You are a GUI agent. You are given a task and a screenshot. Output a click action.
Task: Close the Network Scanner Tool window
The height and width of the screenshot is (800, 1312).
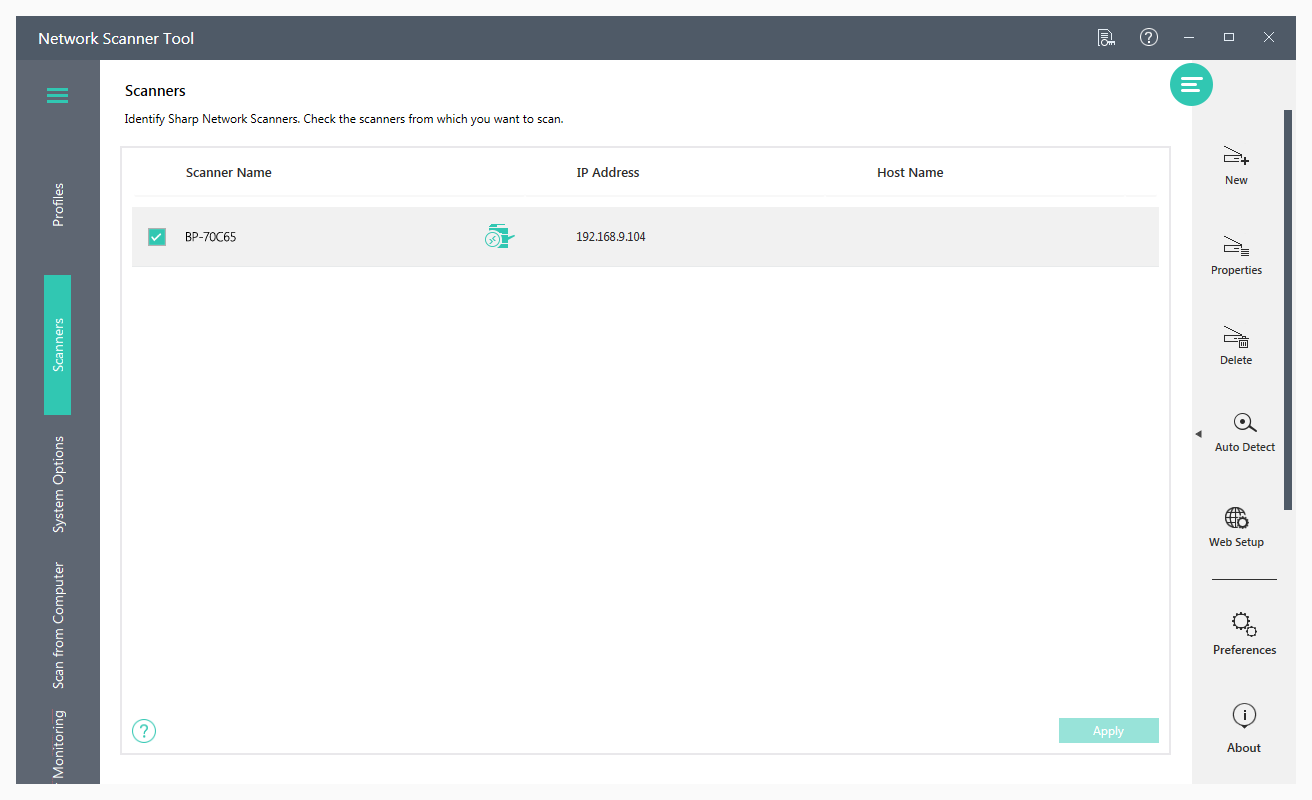click(1269, 37)
